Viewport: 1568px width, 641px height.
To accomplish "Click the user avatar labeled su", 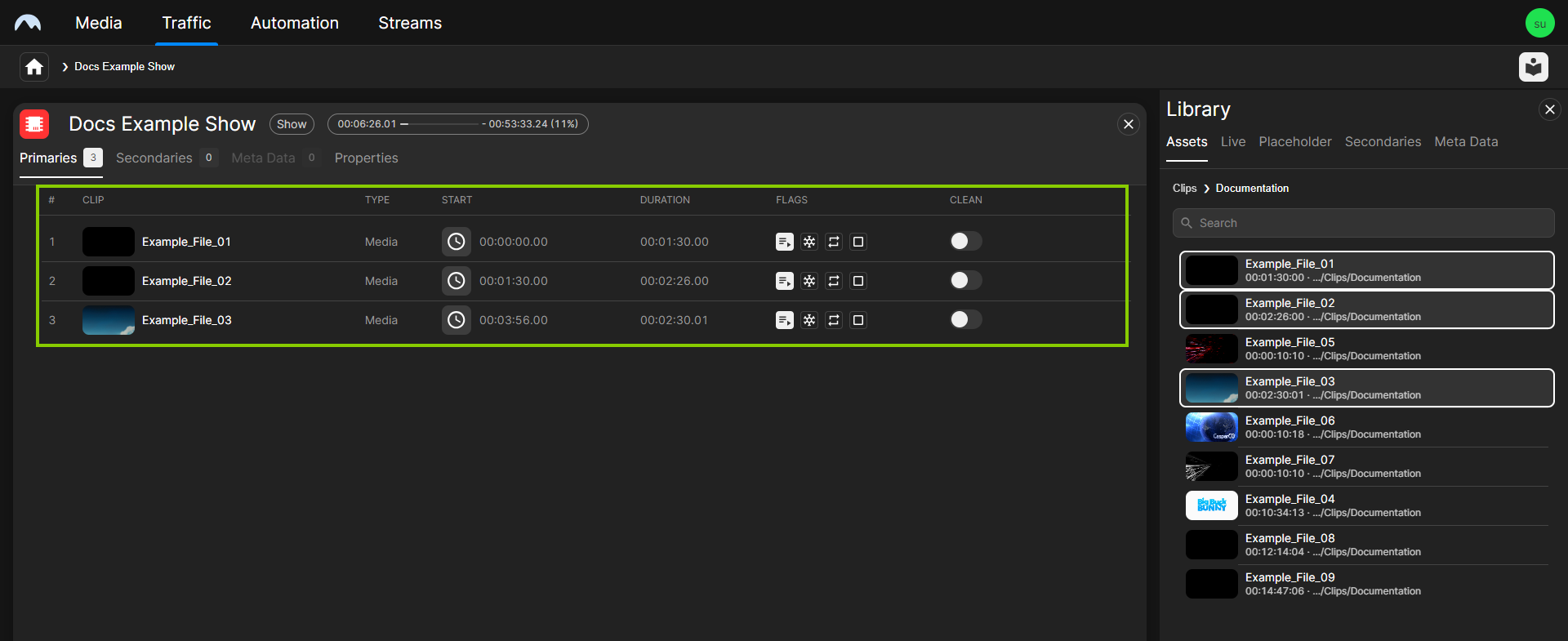I will coord(1539,23).
